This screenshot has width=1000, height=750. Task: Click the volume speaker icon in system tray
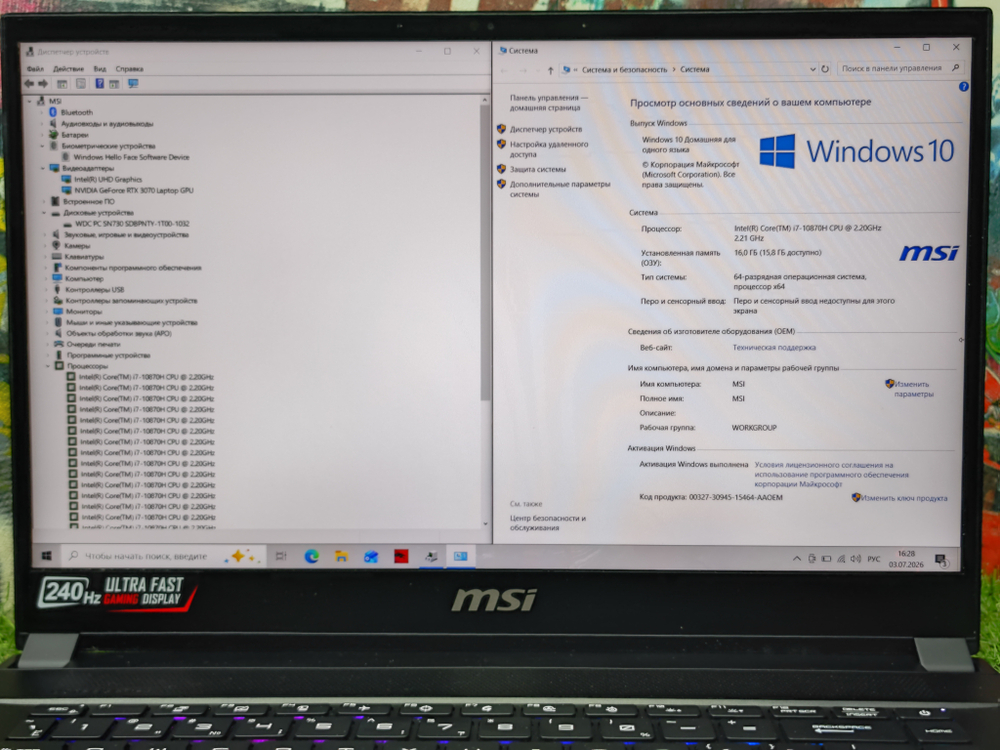coord(855,559)
